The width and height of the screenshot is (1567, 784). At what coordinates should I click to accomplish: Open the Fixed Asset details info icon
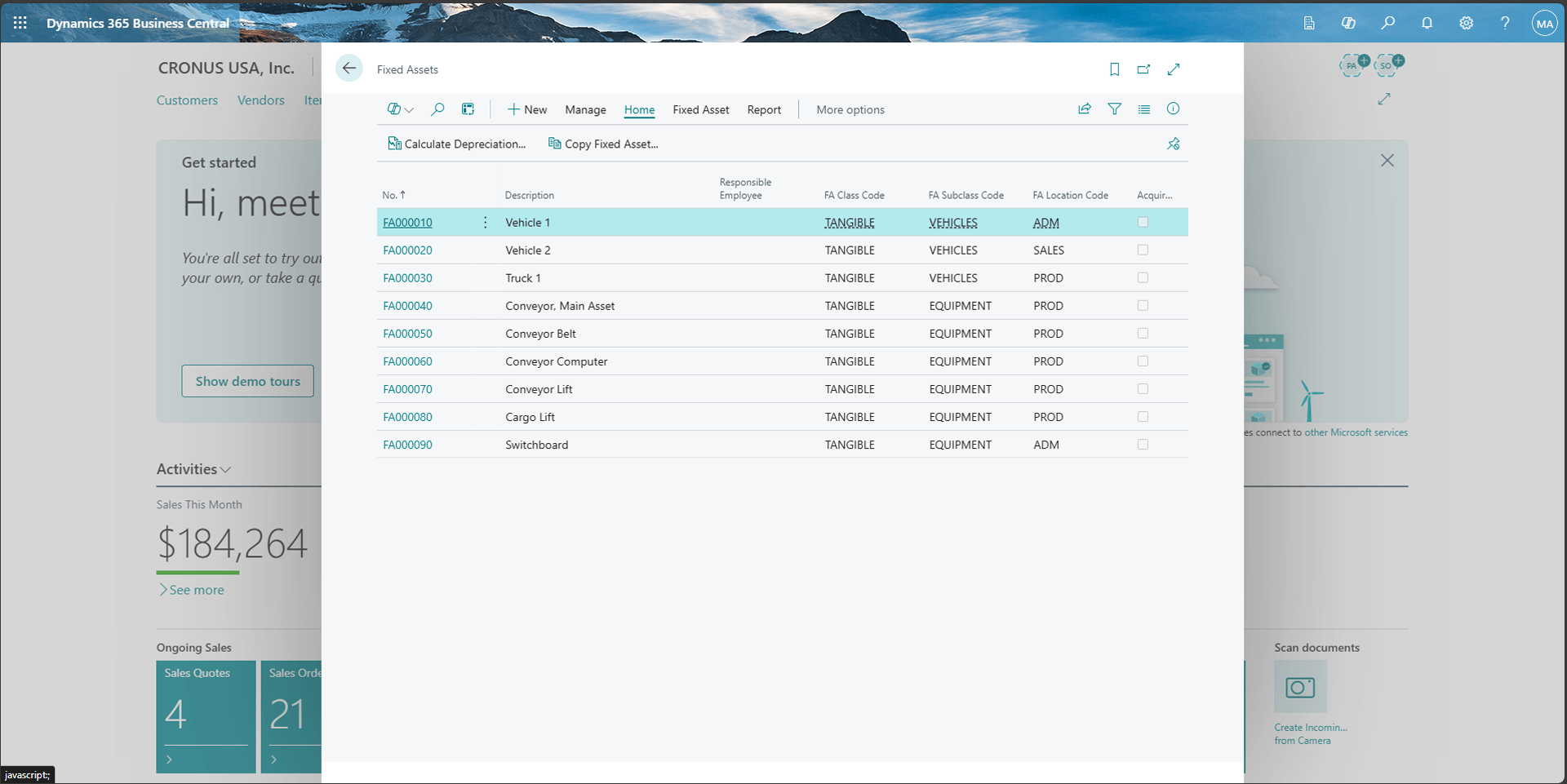click(x=1174, y=109)
